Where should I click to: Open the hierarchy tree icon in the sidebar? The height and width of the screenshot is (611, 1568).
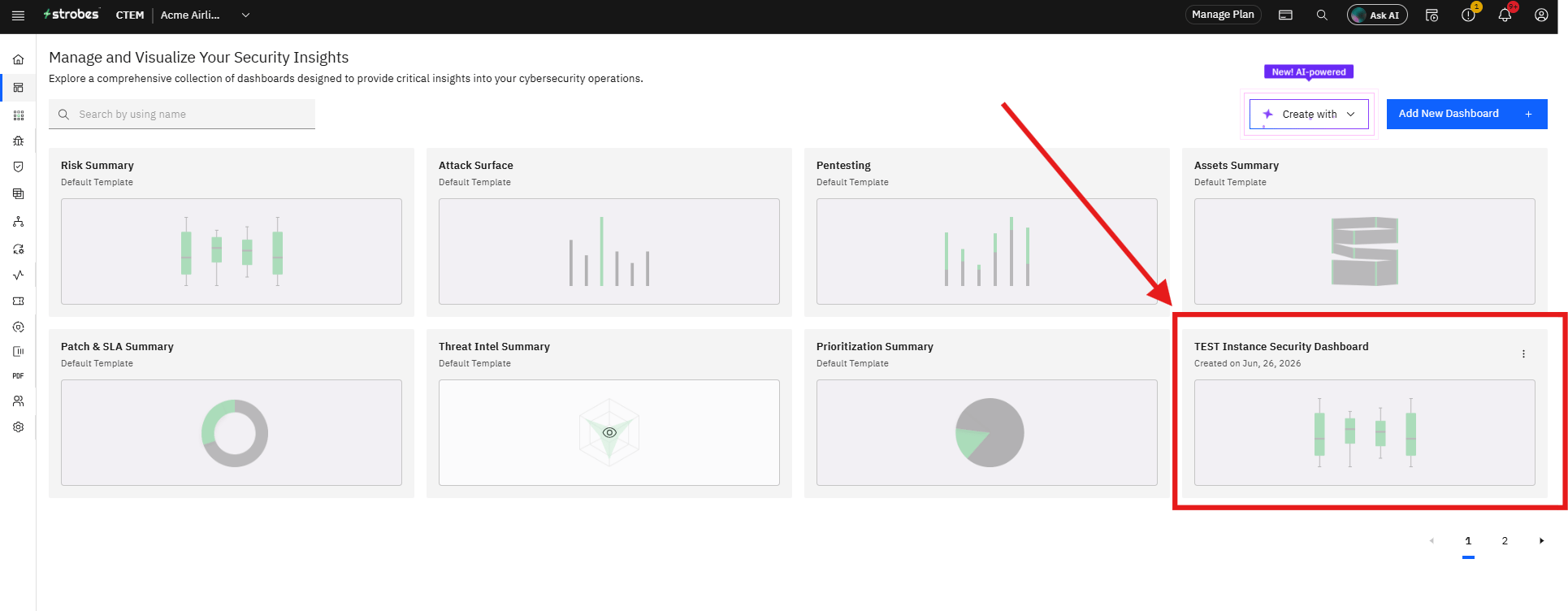pos(18,221)
